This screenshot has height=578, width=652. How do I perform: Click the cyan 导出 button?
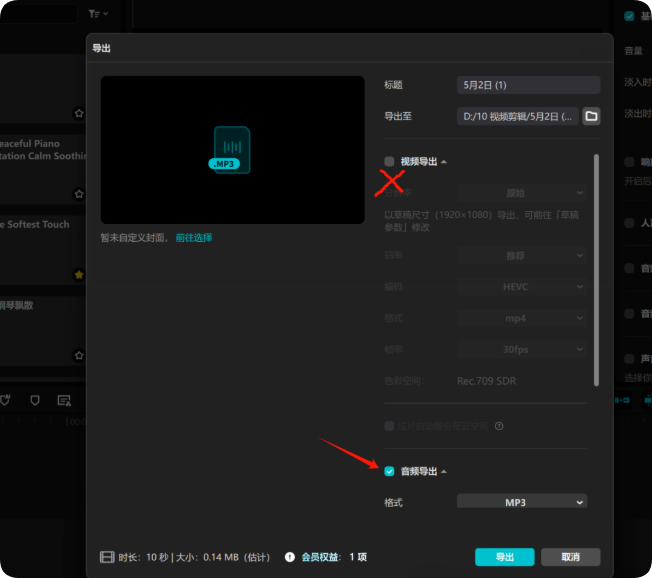[504, 557]
